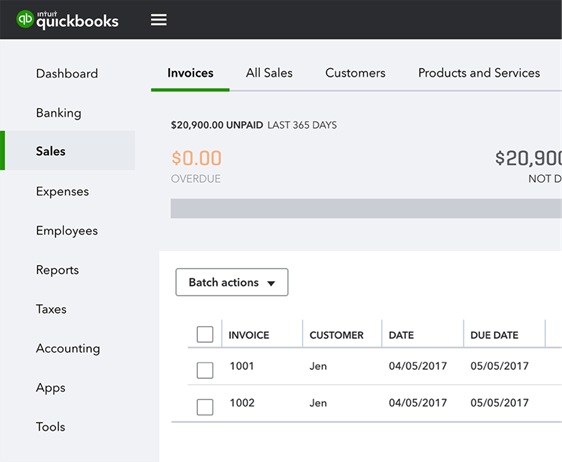
Task: Select the invoice 1002 checkbox
Action: [x=205, y=407]
